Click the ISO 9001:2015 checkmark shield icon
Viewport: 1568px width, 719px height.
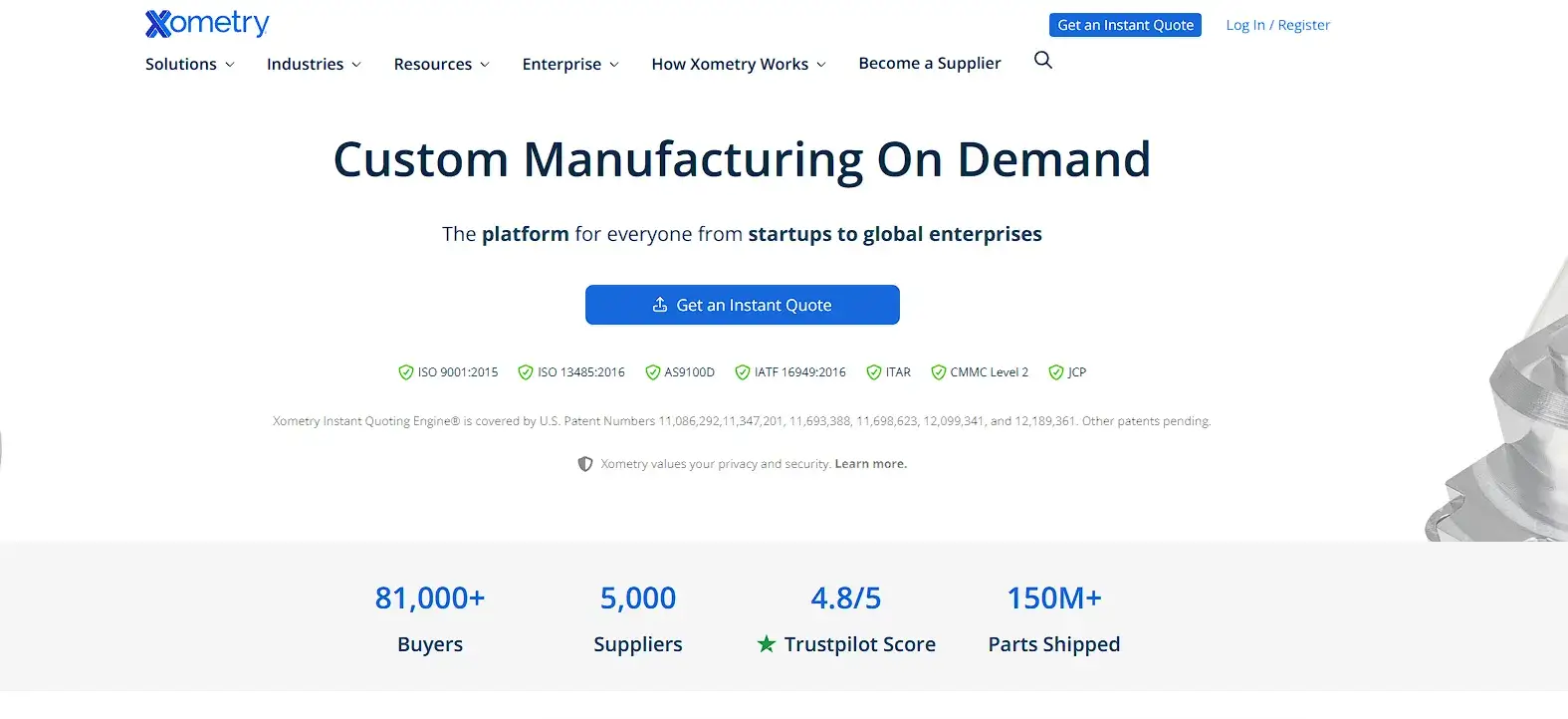pos(405,372)
